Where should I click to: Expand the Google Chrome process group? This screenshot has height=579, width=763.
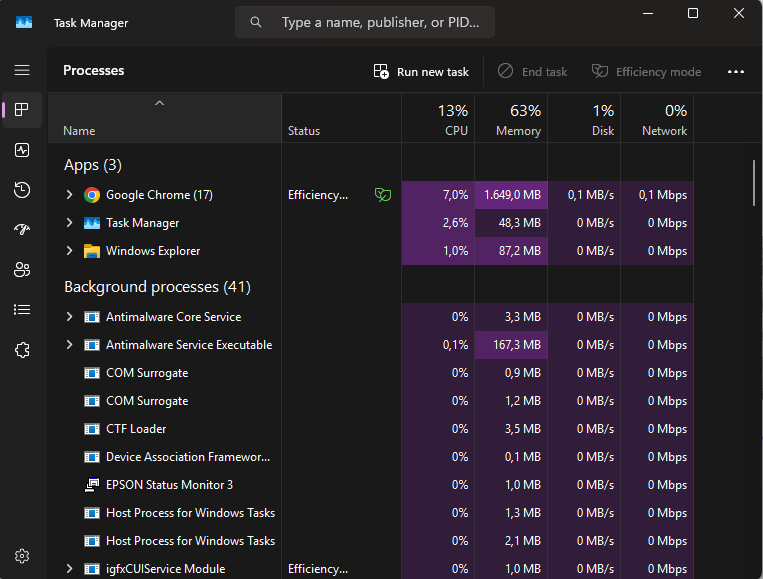pos(69,195)
